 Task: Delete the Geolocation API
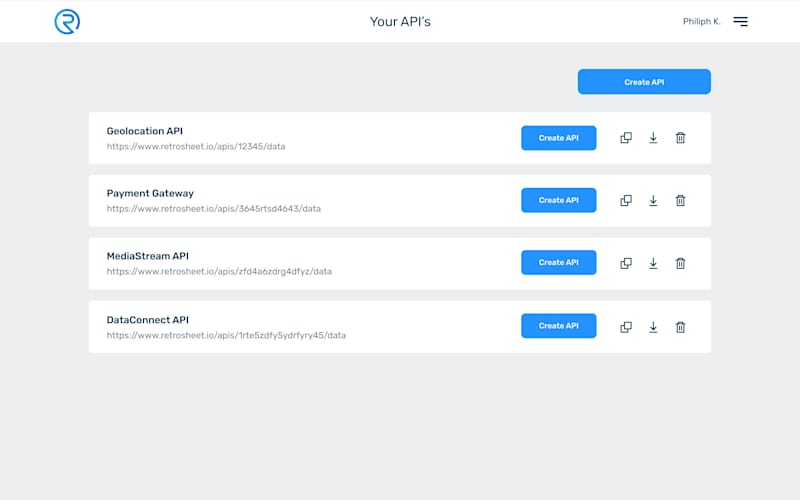680,138
